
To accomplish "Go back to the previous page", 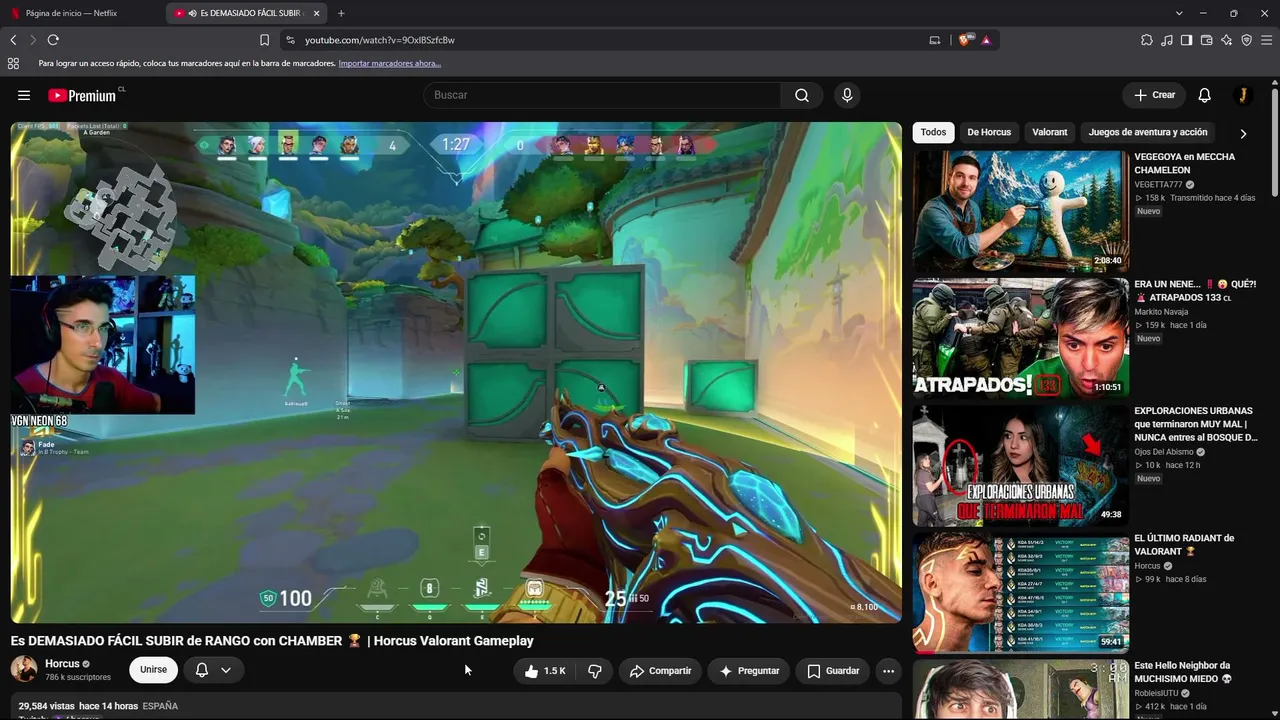I will pyautogui.click(x=13, y=40).
